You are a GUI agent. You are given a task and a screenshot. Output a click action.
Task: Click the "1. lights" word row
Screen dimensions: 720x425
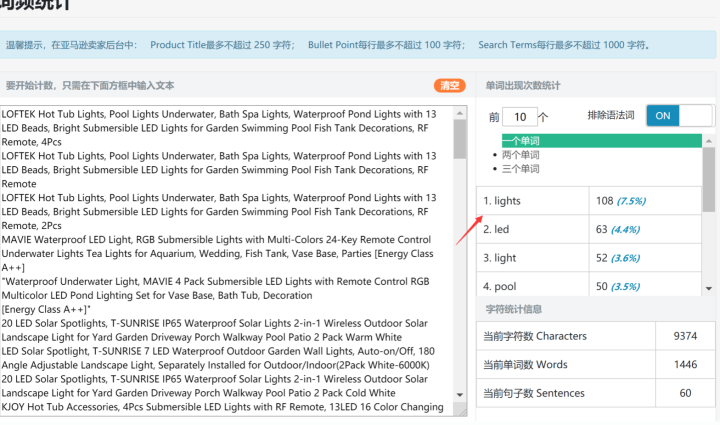point(532,201)
